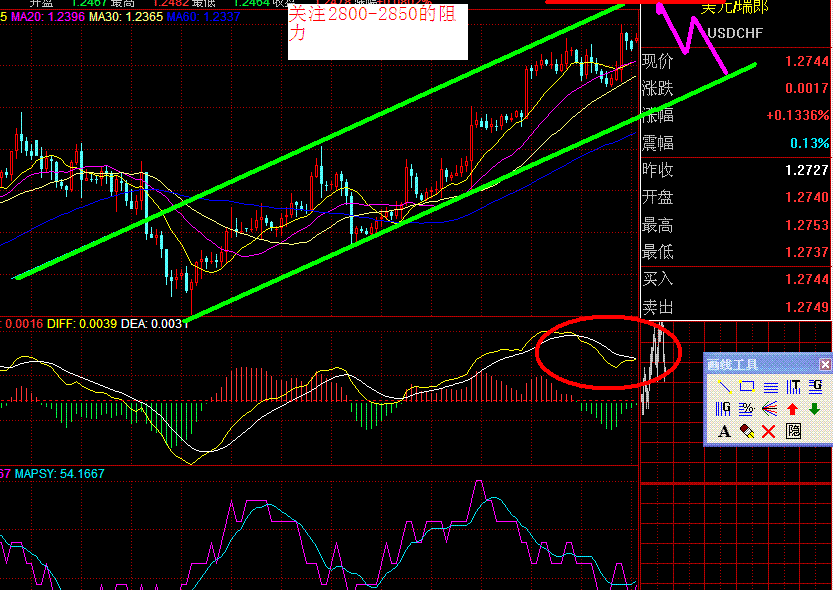Click the 买入 bid row label

coord(658,279)
